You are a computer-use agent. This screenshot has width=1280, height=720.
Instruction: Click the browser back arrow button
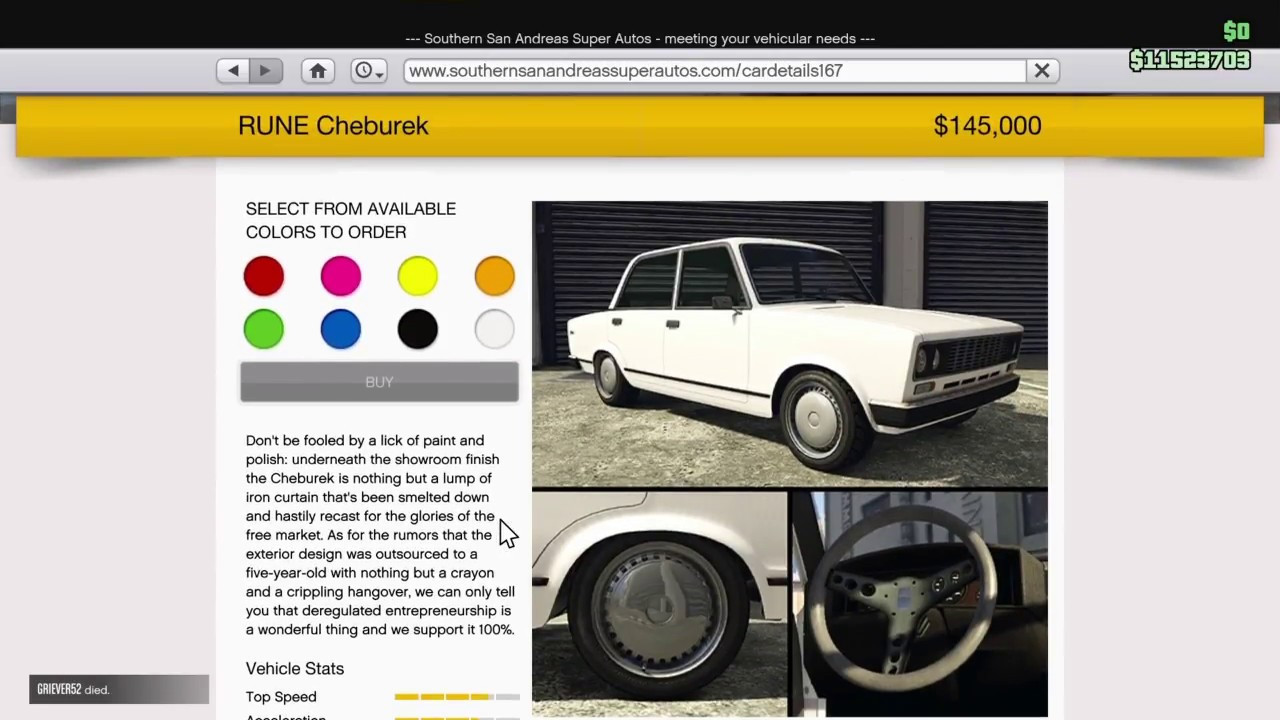pyautogui.click(x=233, y=70)
